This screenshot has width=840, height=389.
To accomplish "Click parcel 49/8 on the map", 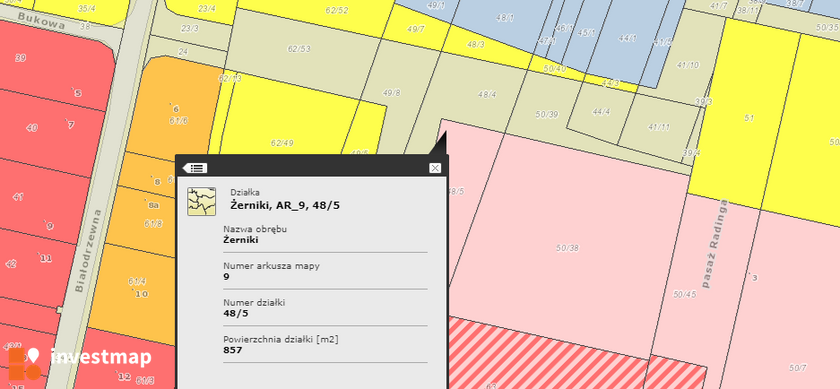I will (391, 93).
